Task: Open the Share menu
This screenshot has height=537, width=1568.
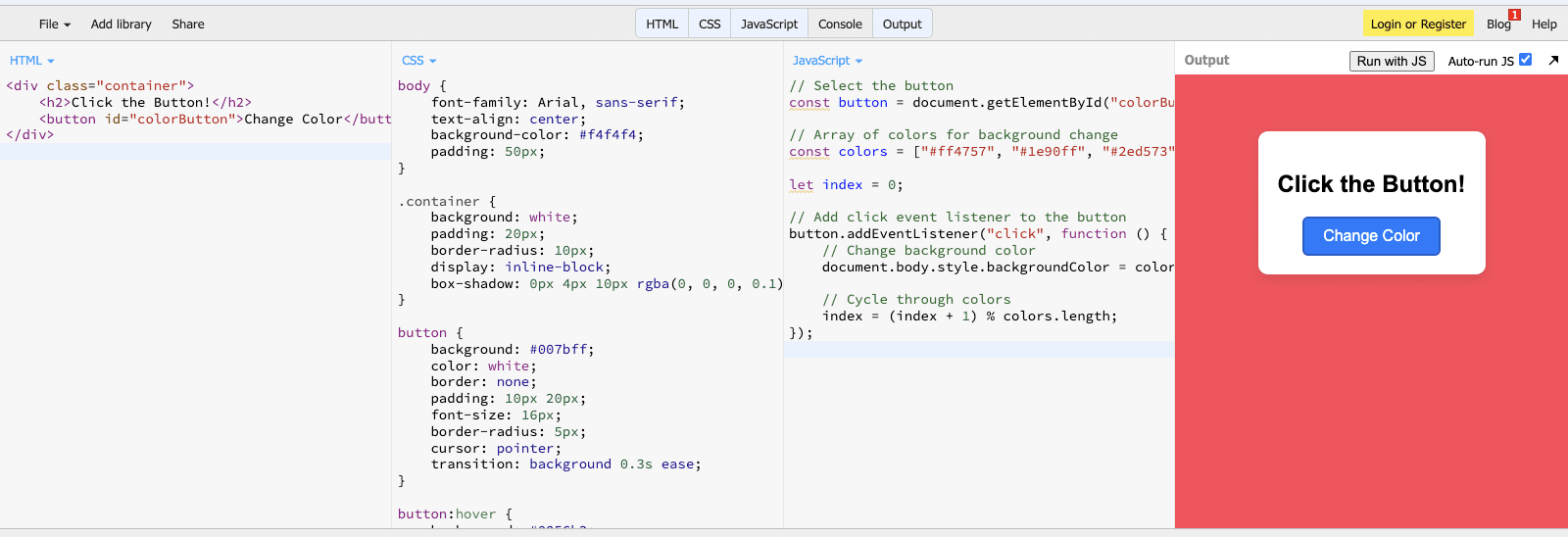Action: (188, 24)
